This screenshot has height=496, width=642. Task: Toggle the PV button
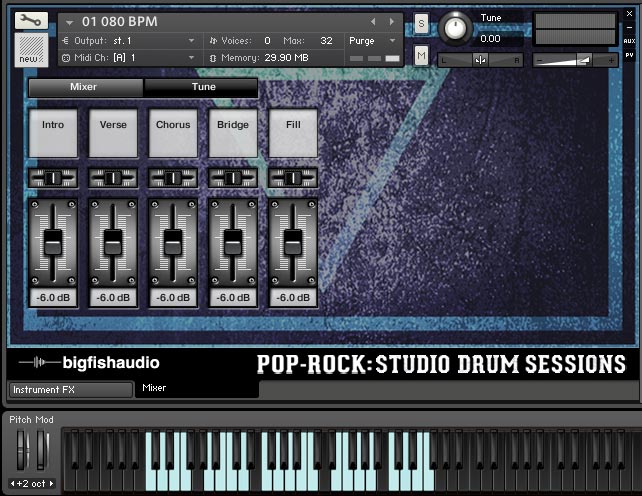pos(629,55)
